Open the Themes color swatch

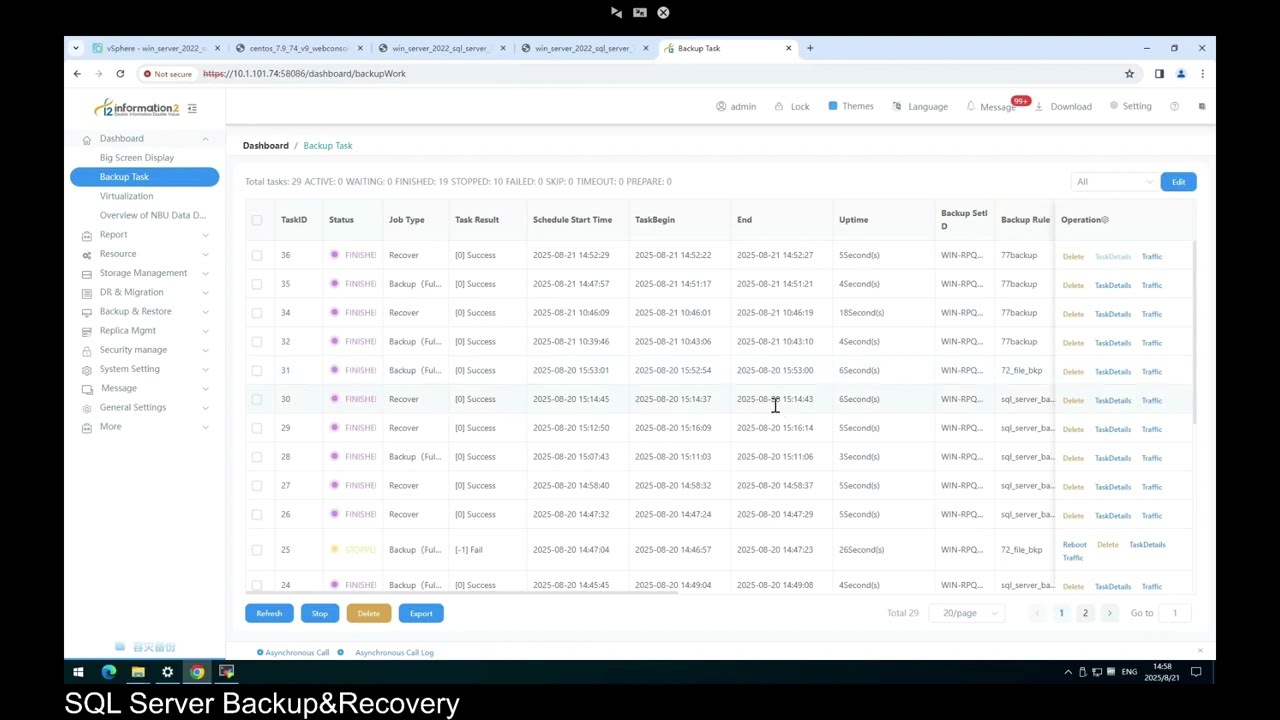coord(832,106)
